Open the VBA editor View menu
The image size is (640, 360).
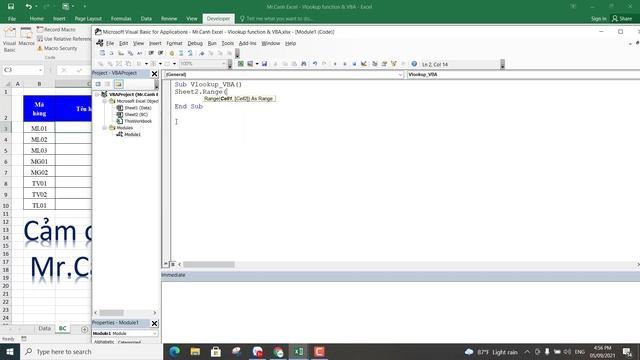pos(138,43)
